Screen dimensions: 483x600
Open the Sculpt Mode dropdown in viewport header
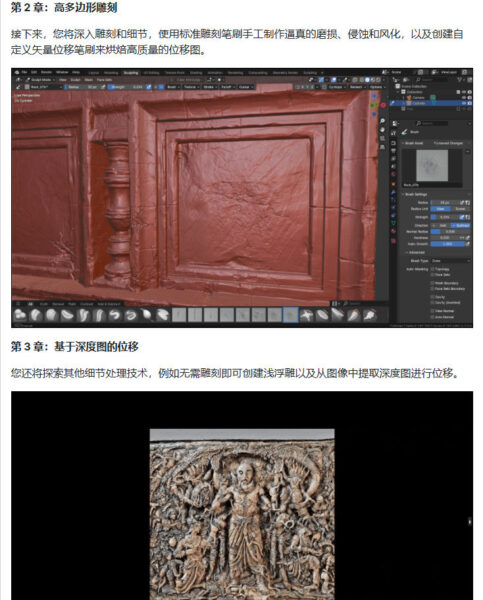pyautogui.click(x=40, y=80)
